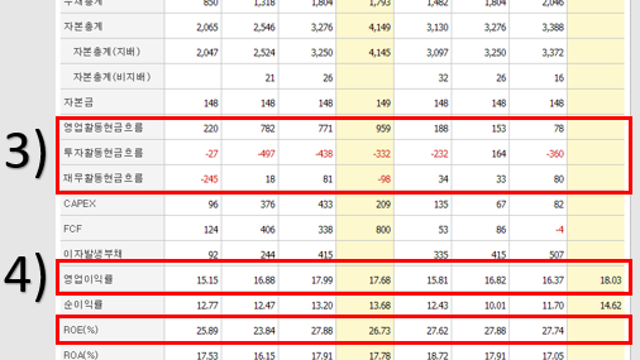Screen dimensions: 640x360
Task: Select the 18.03 operating margin cell
Action: tap(611, 280)
